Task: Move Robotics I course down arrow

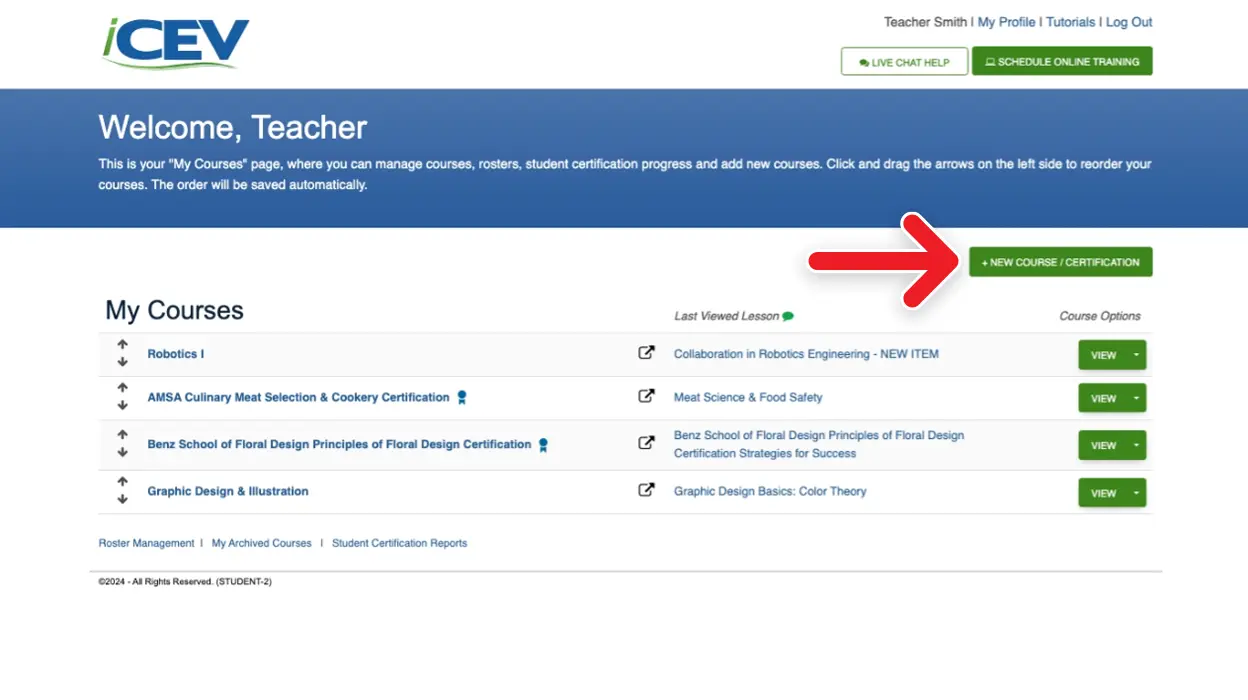Action: click(122, 362)
